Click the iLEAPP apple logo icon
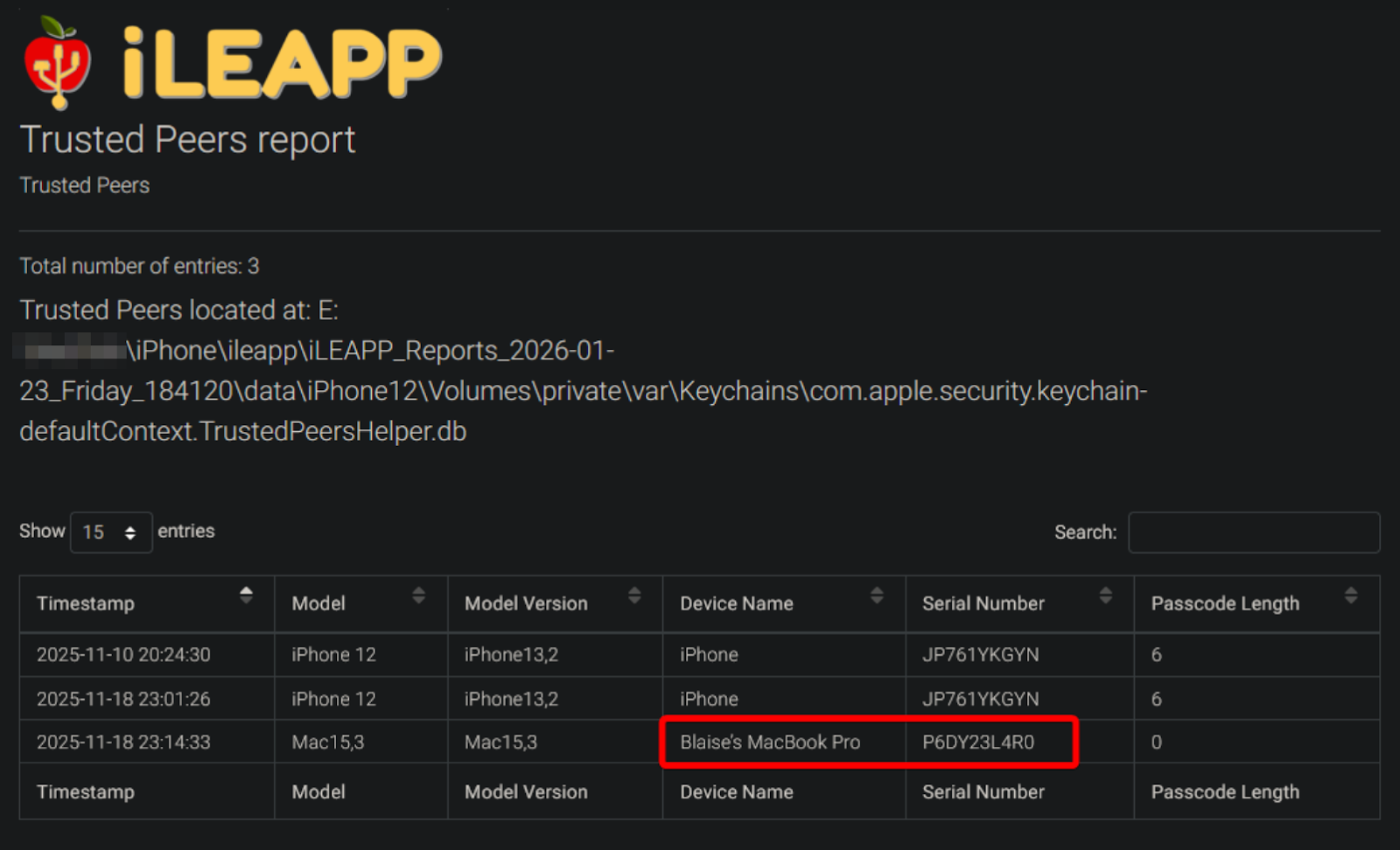1400x850 pixels. tap(58, 63)
